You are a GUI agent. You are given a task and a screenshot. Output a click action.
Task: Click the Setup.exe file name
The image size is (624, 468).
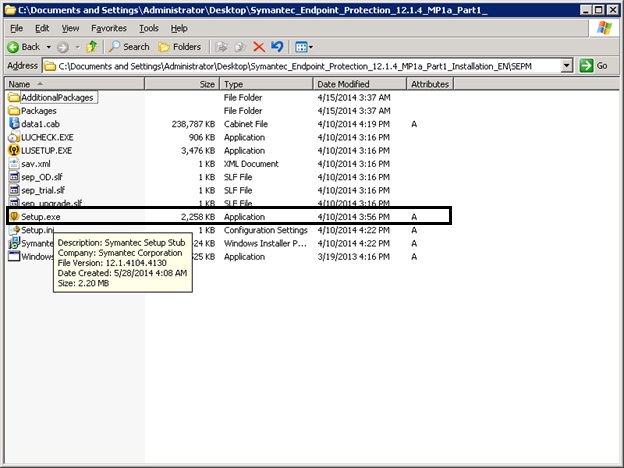tap(41, 217)
